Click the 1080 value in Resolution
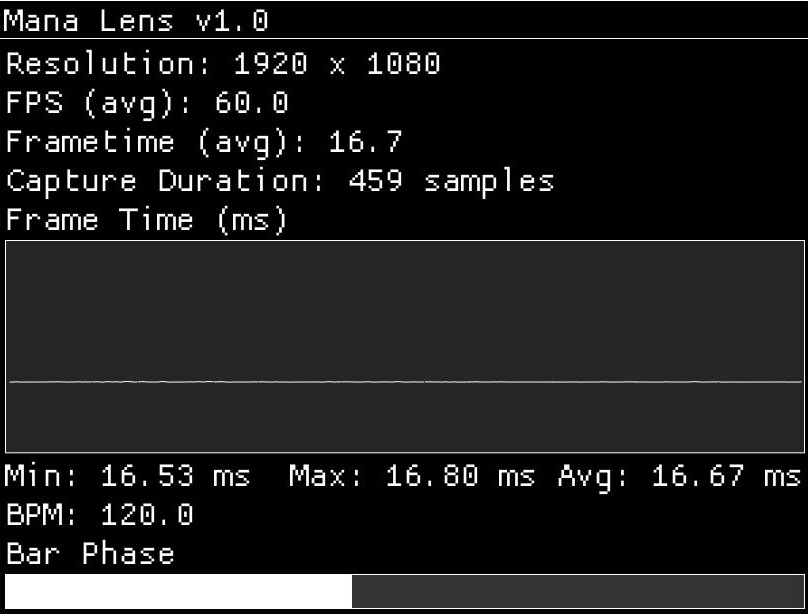Image resolution: width=808 pixels, height=614 pixels. (403, 64)
